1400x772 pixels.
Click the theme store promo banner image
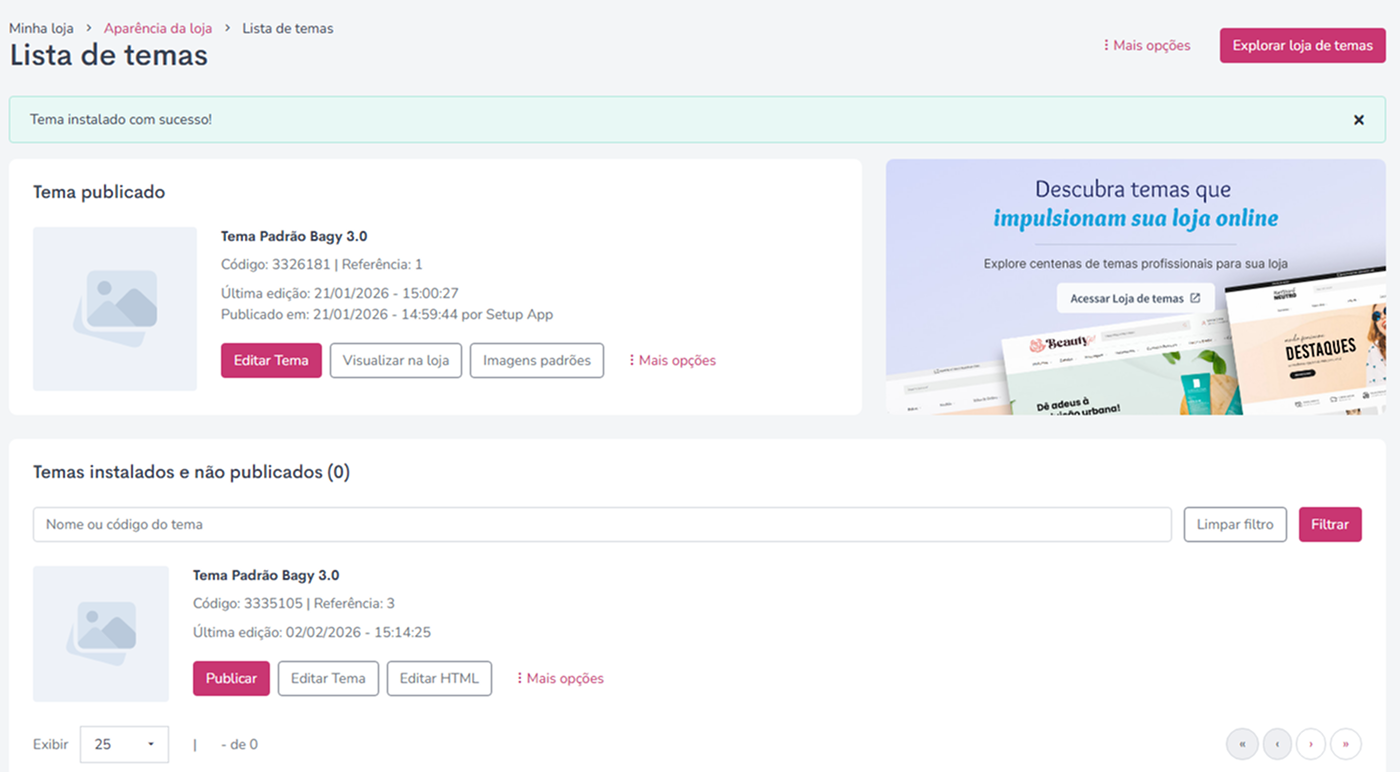click(1136, 287)
